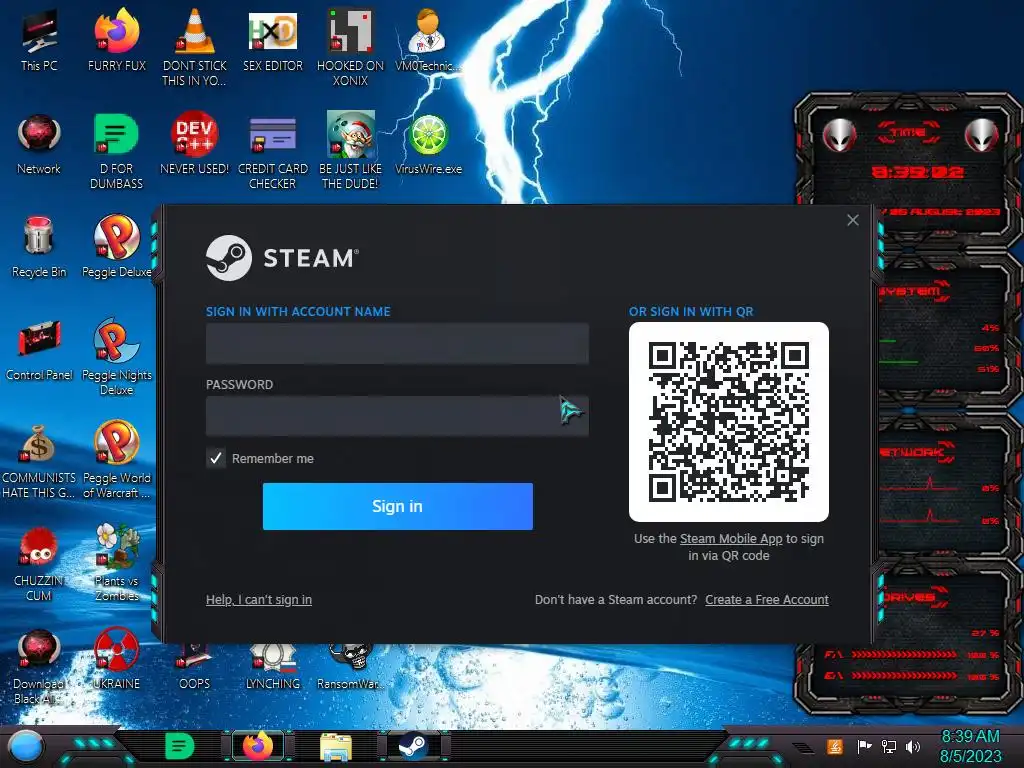Click the Steam sign-in QR code
This screenshot has width=1024, height=768.
[729, 422]
